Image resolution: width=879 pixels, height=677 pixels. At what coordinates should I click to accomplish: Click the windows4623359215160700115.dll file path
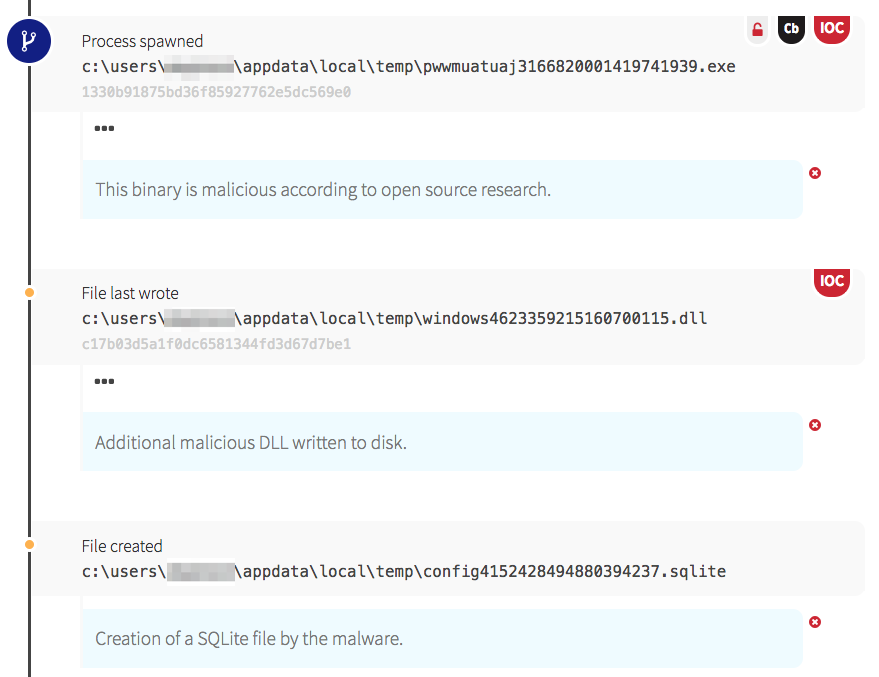point(395,319)
